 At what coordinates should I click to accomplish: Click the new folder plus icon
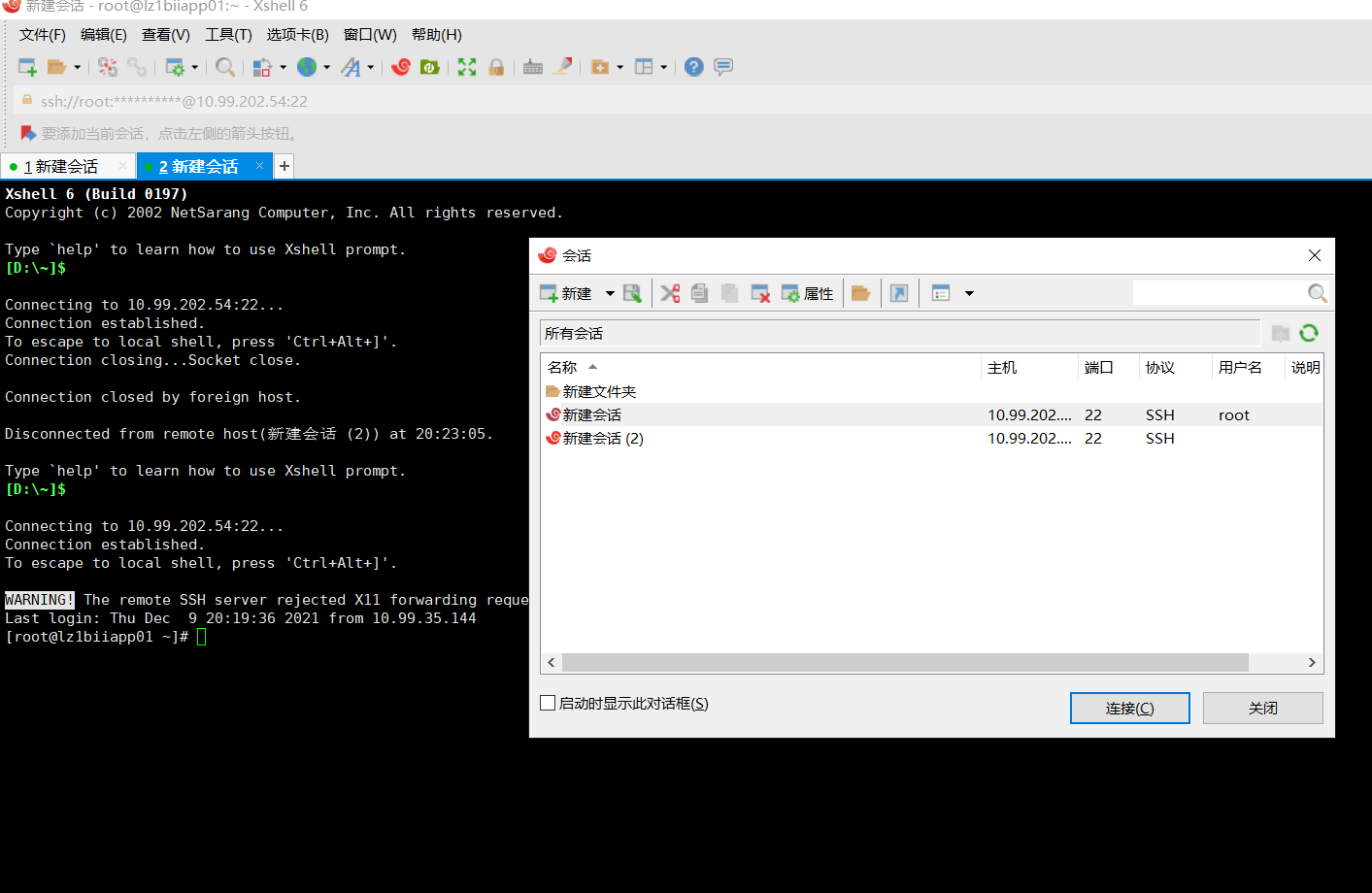coord(600,67)
